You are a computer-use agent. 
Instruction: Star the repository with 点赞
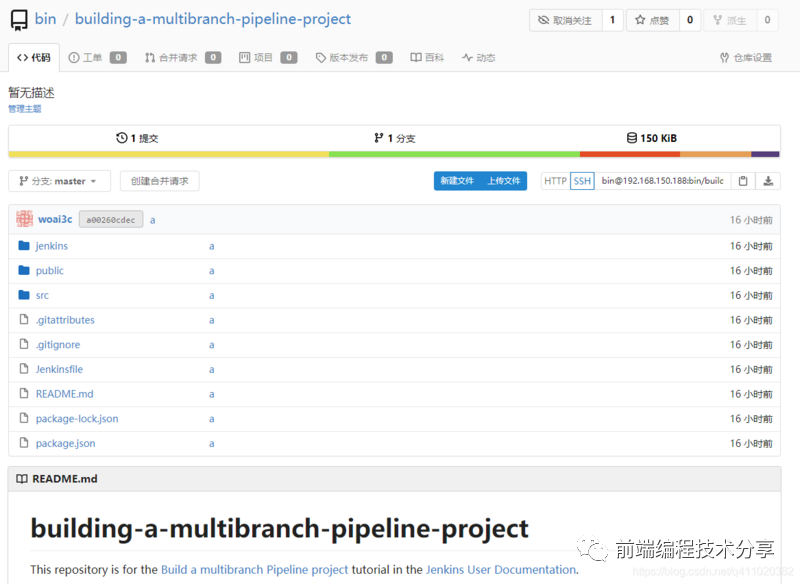pyautogui.click(x=652, y=20)
